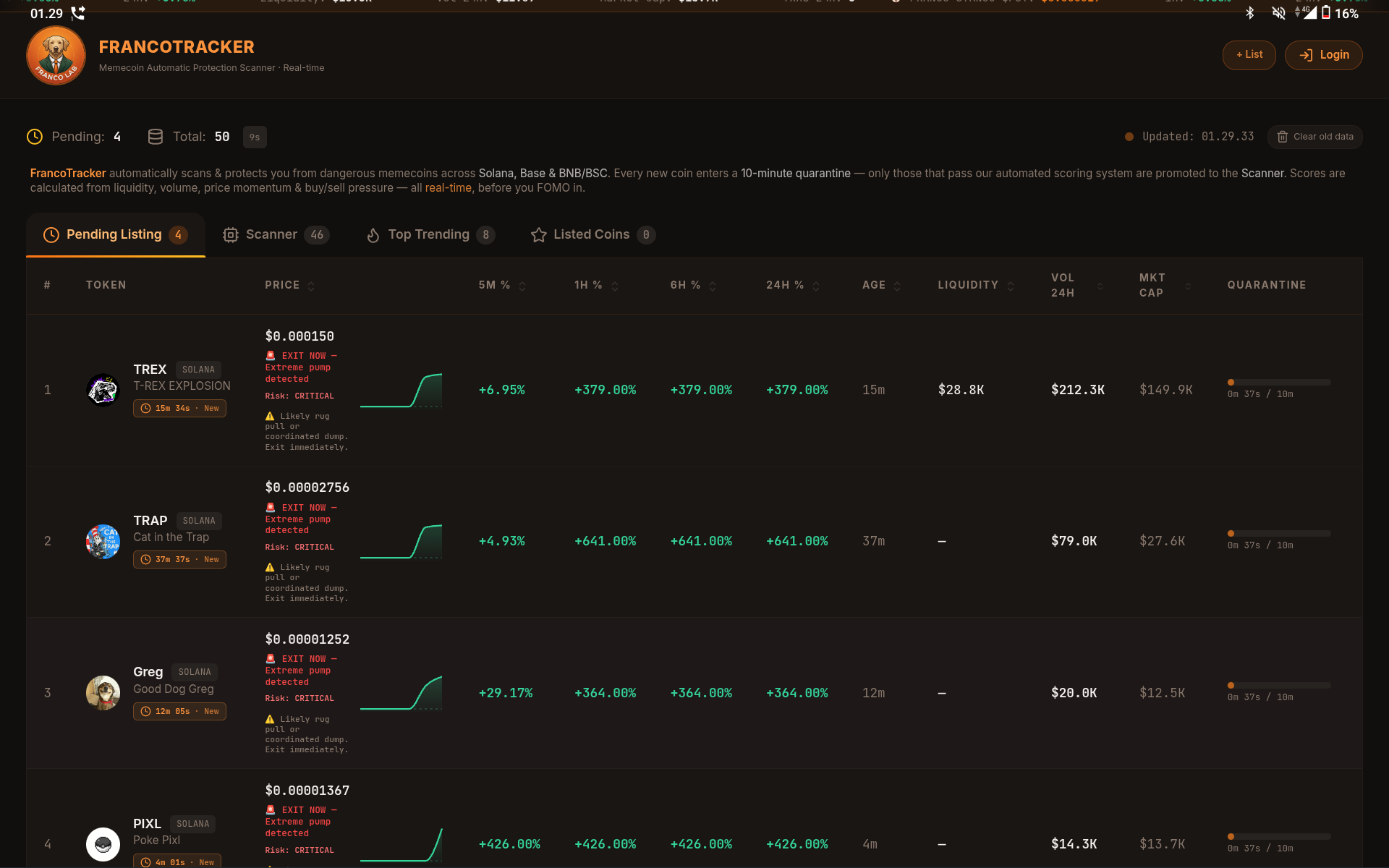Click TREX 15m 34s New age badge
The height and width of the screenshot is (868, 1389).
179,409
